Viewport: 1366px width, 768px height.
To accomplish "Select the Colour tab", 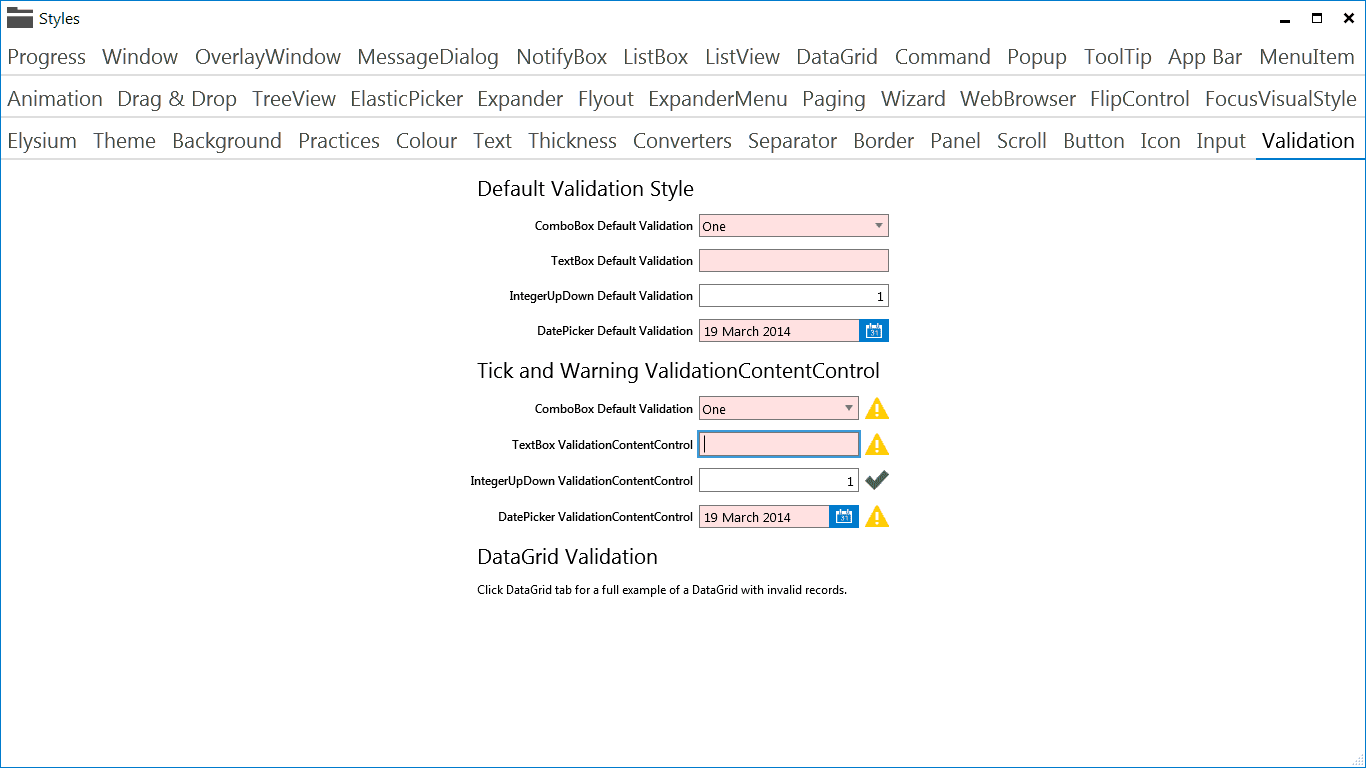I will (426, 141).
